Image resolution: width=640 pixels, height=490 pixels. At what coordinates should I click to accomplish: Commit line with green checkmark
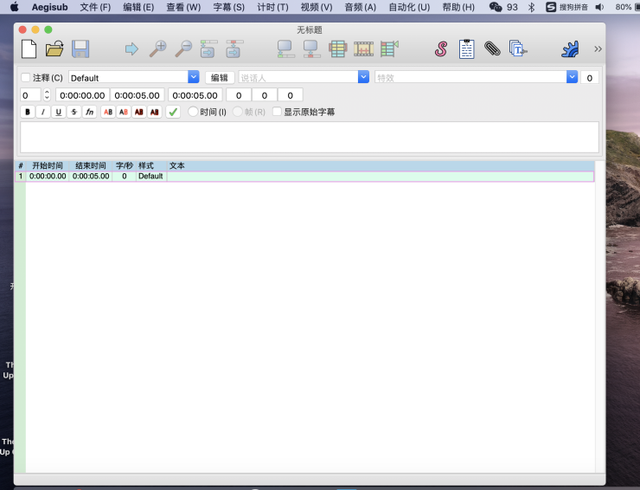click(x=173, y=112)
